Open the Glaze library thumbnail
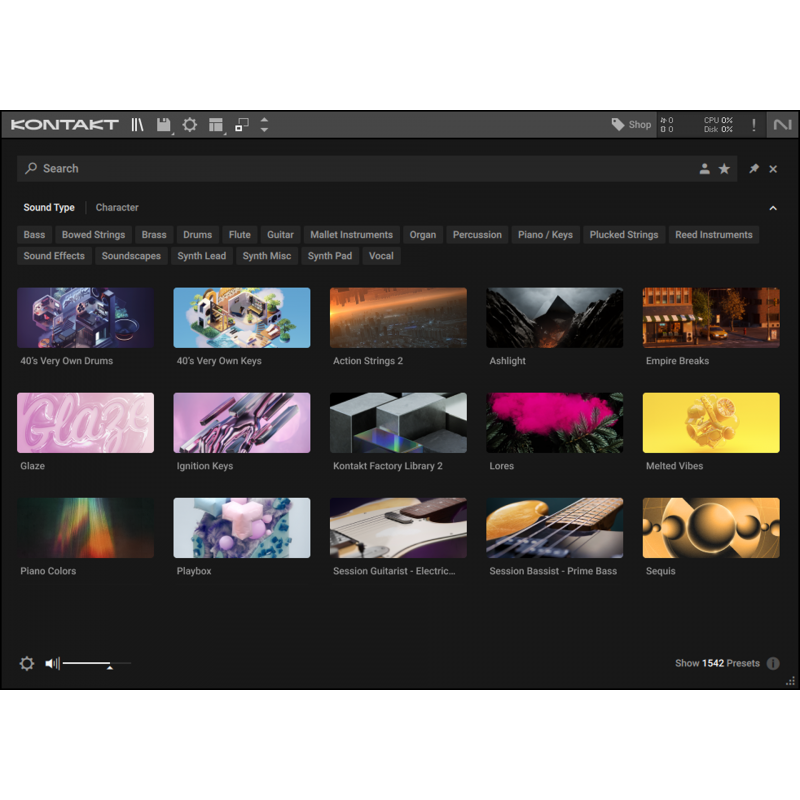Screen dimensions: 800x800 (85, 423)
